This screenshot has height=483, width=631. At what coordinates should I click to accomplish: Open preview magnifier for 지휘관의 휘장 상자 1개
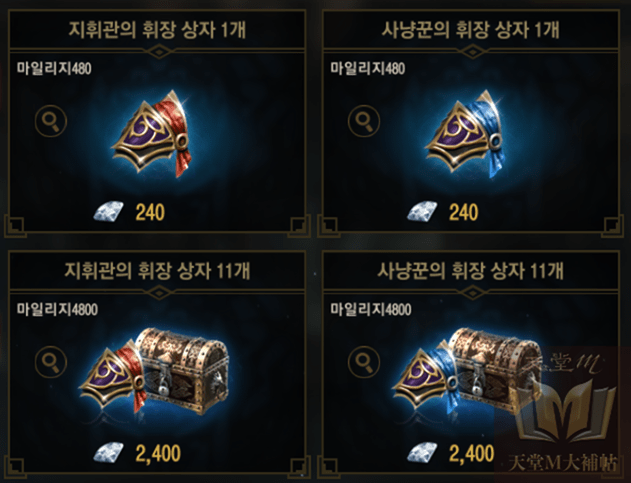[x=51, y=121]
